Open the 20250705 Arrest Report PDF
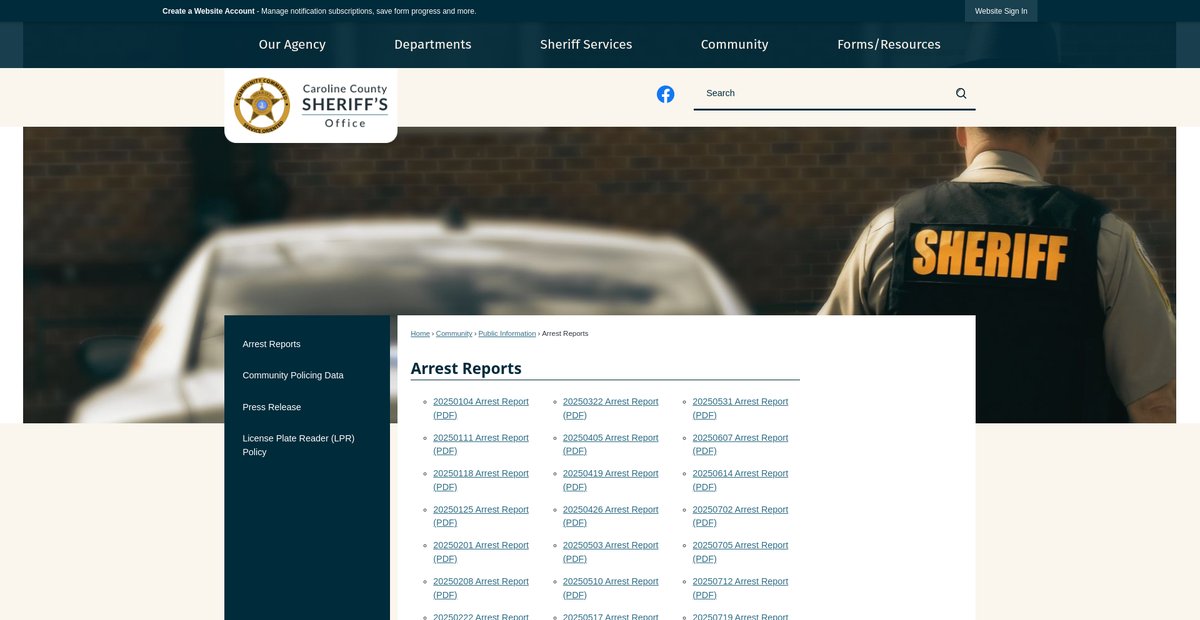This screenshot has width=1200, height=620. [x=741, y=552]
